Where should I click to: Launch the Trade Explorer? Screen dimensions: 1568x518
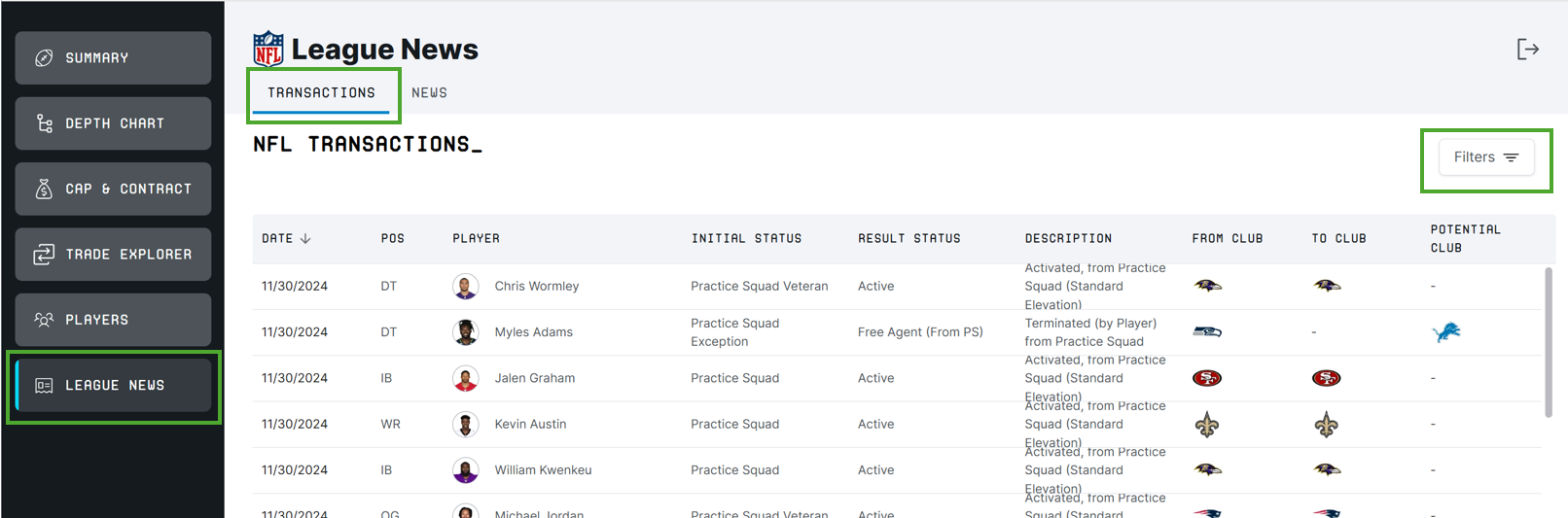coord(113,255)
